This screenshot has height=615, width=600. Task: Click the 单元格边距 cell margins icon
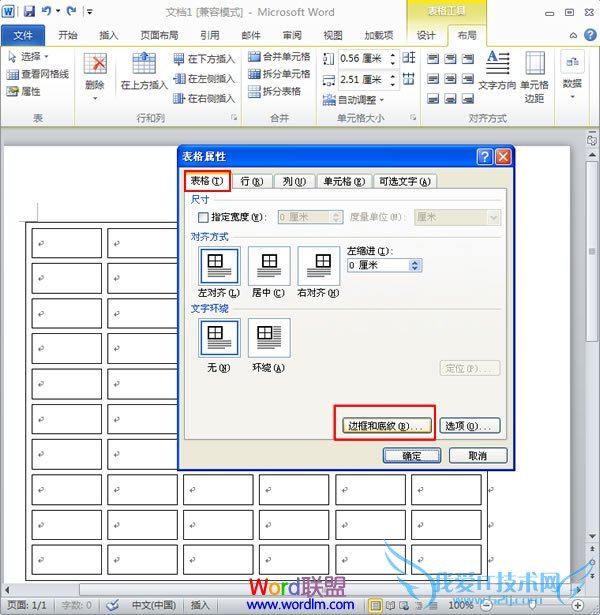534,77
